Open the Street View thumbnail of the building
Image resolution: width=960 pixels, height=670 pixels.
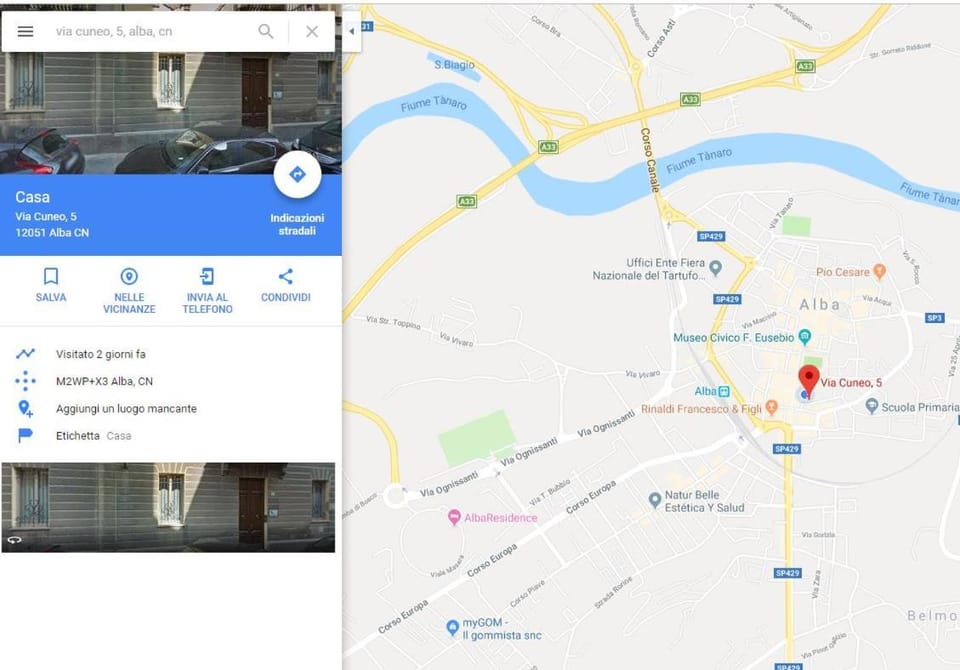click(x=168, y=507)
